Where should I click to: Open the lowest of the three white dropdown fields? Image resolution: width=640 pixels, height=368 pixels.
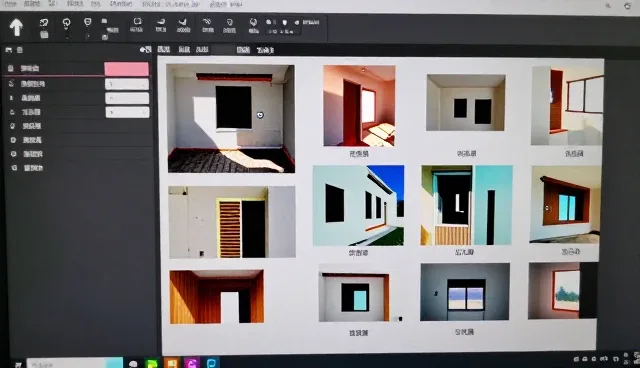(127, 112)
